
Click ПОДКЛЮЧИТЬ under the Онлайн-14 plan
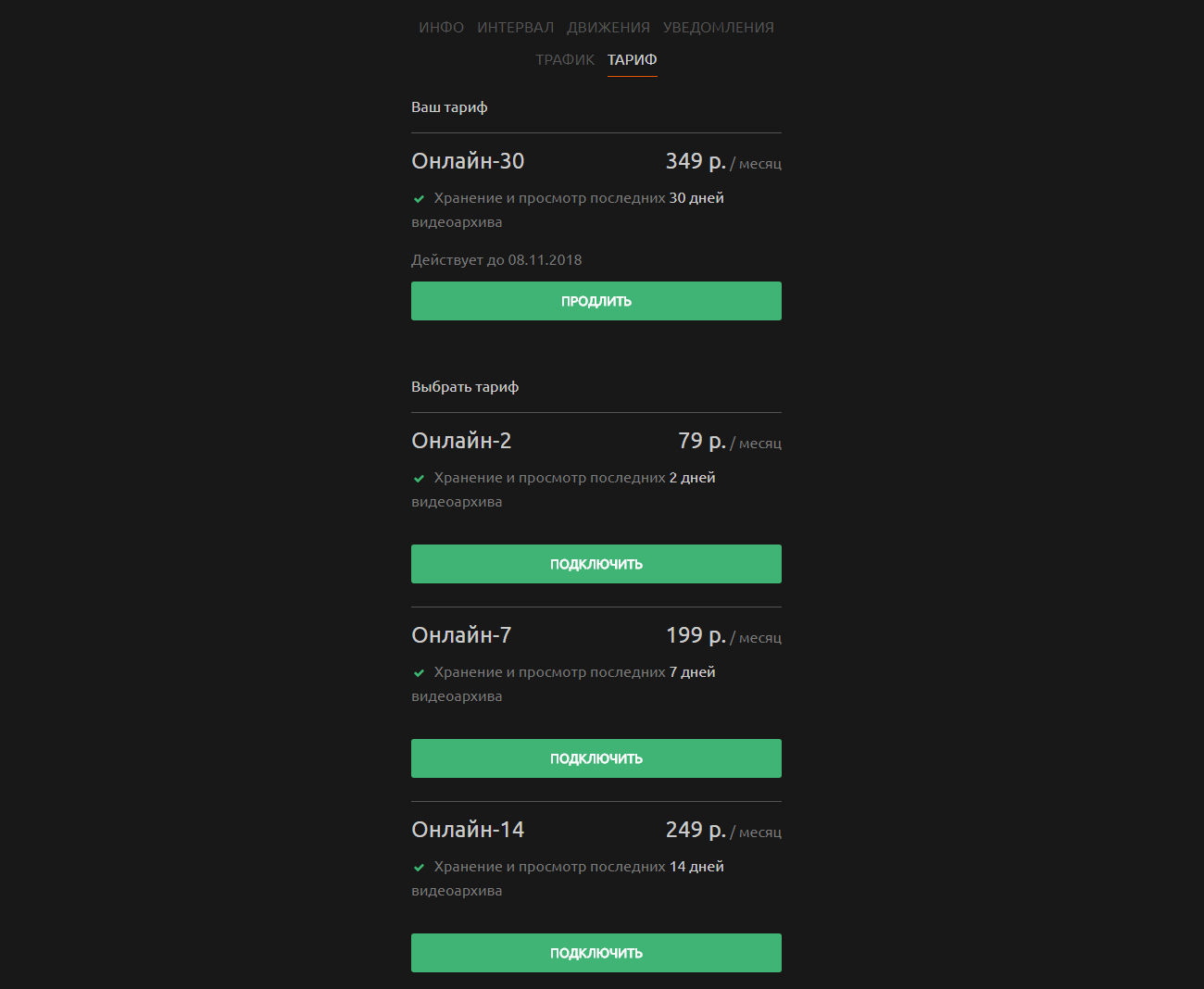(596, 952)
